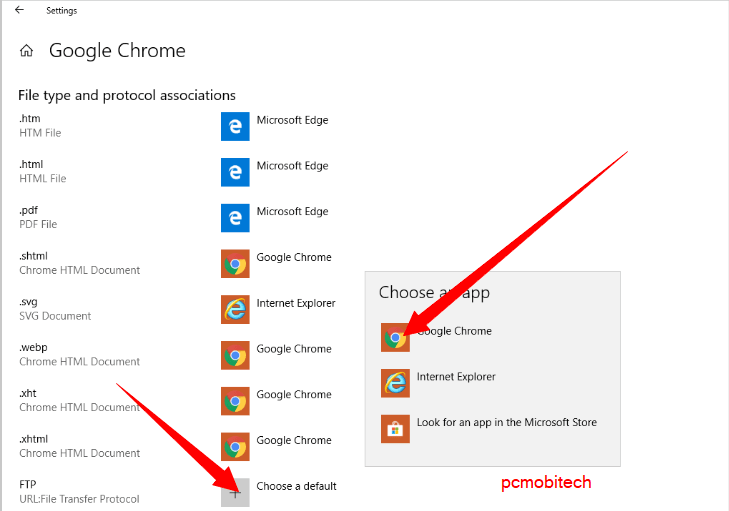Change default app labeled Microsoft Edge for .htm
This screenshot has width=729, height=511.
coord(292,120)
